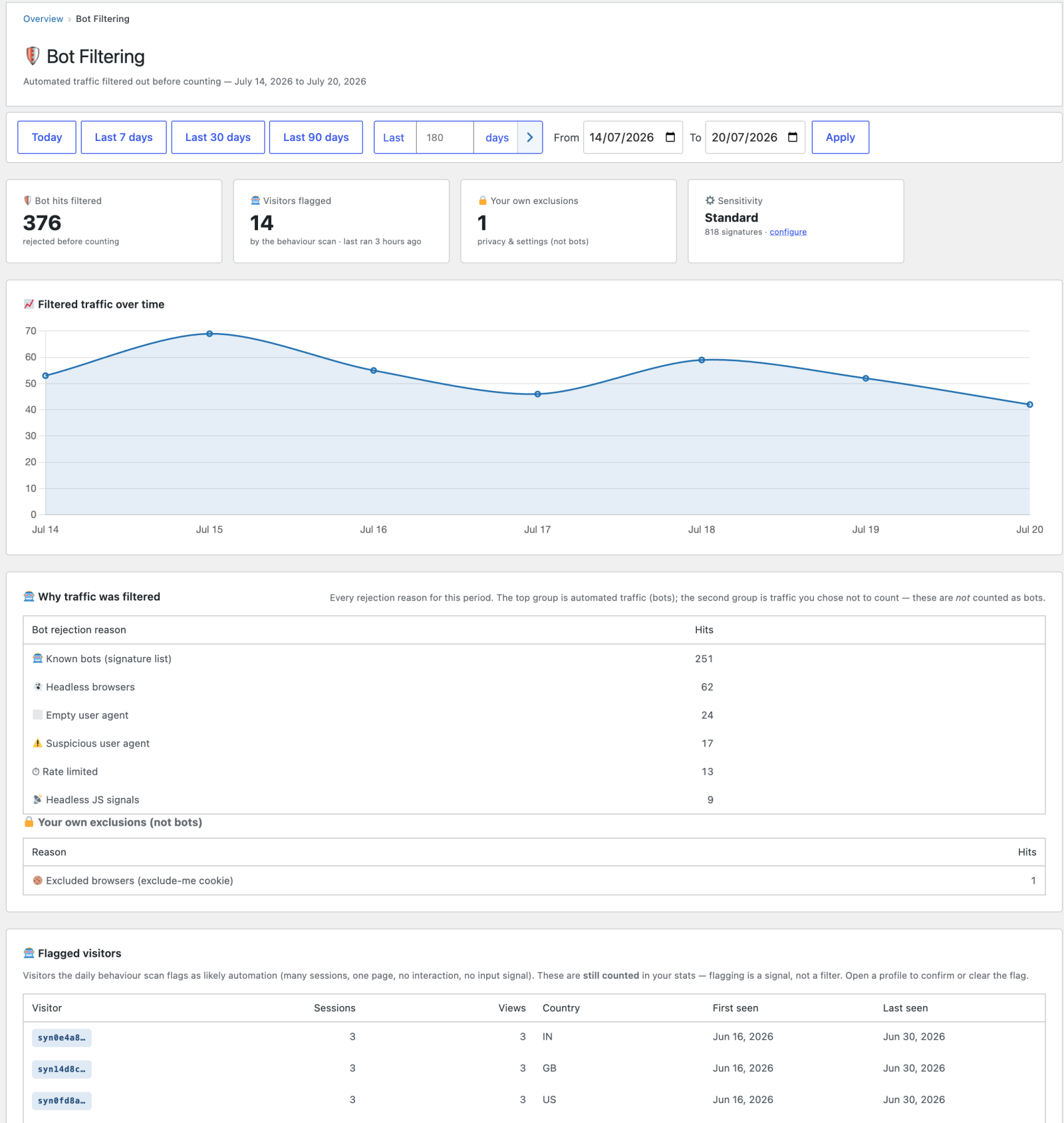The width and height of the screenshot is (1064, 1123).
Task: Click the Jul 16 data point on chart
Action: pos(374,370)
